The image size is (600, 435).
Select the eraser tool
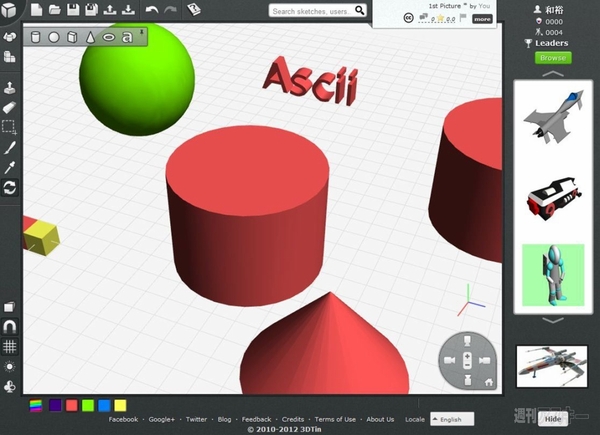tap(10, 108)
